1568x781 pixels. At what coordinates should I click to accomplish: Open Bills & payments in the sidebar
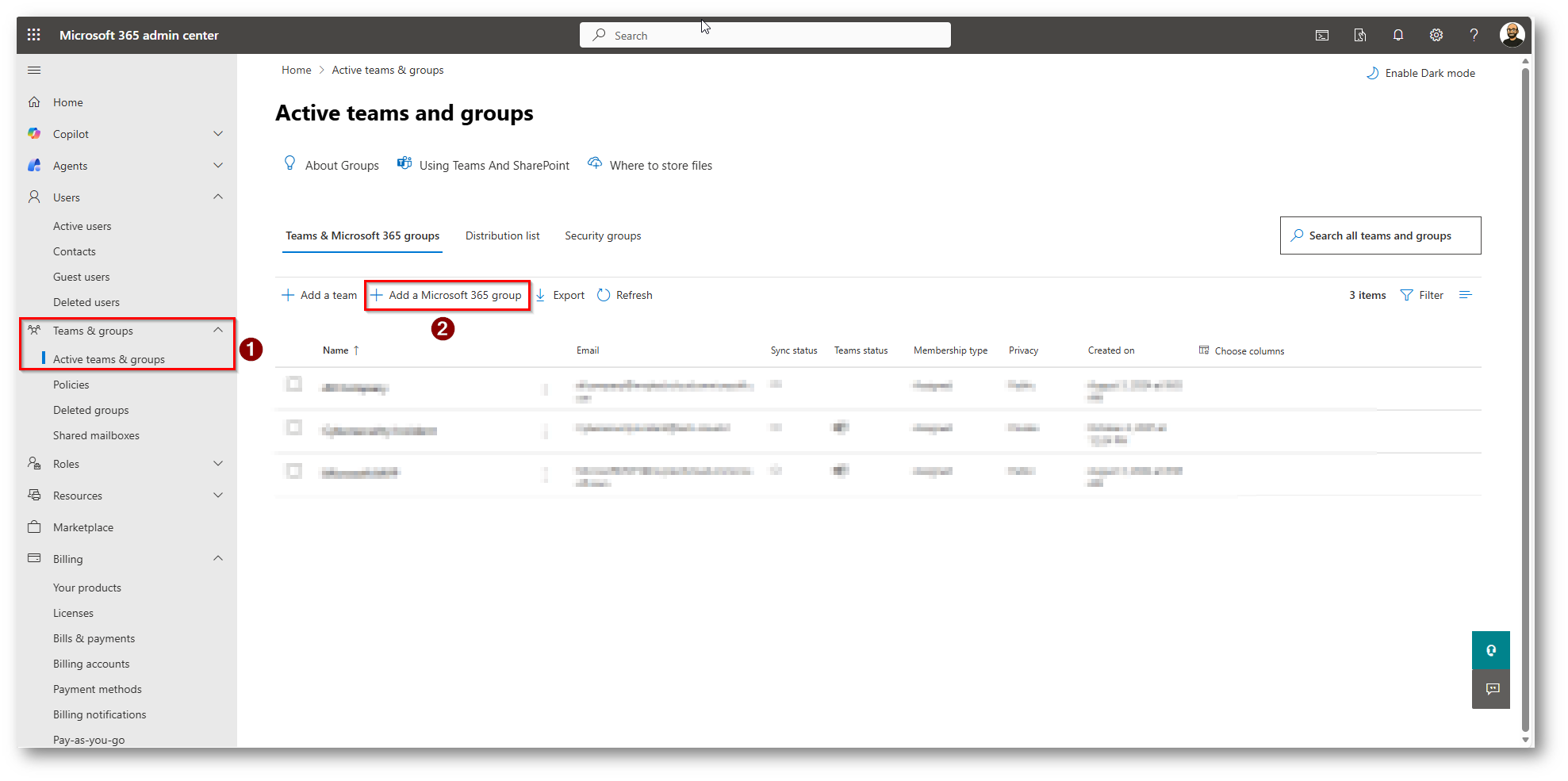(x=94, y=638)
